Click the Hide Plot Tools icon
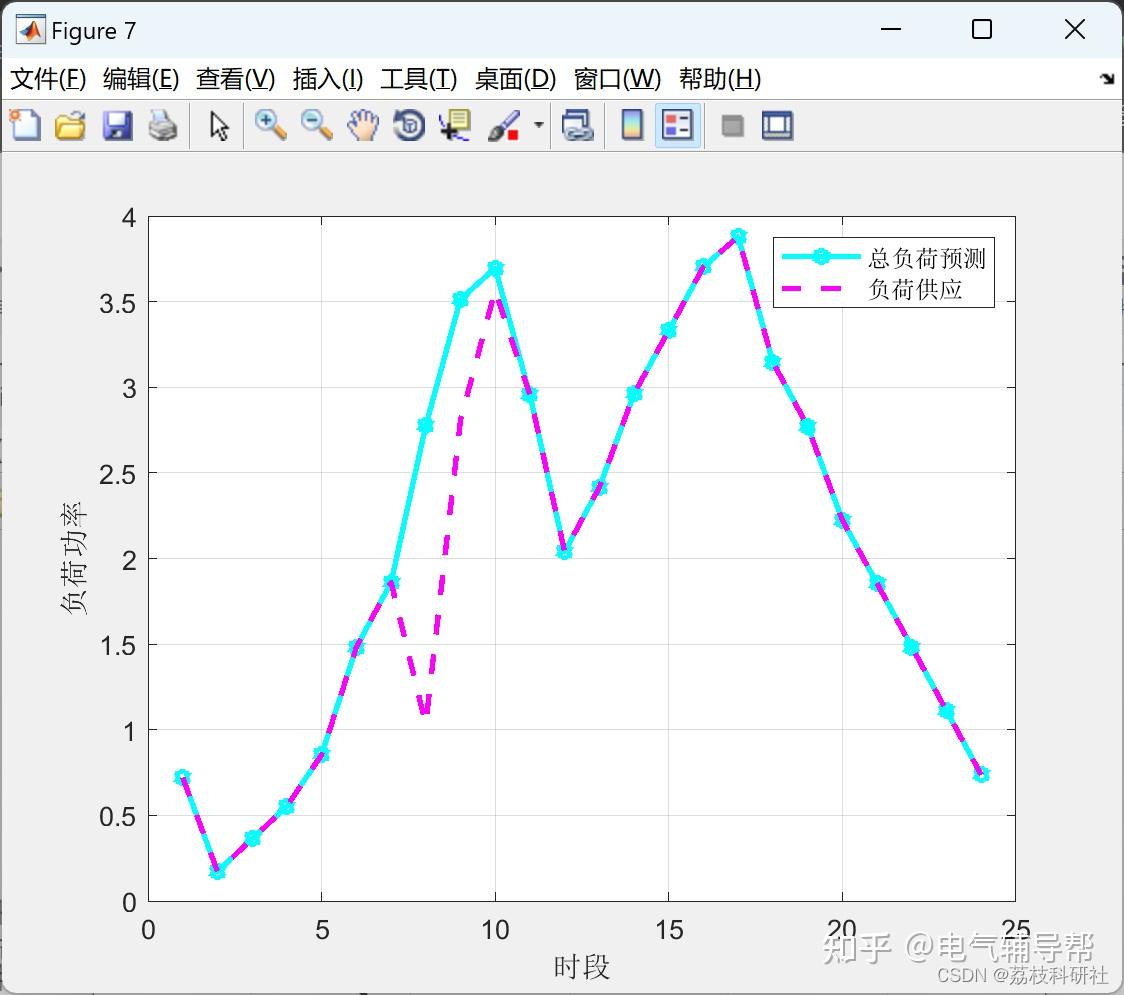 [x=732, y=126]
